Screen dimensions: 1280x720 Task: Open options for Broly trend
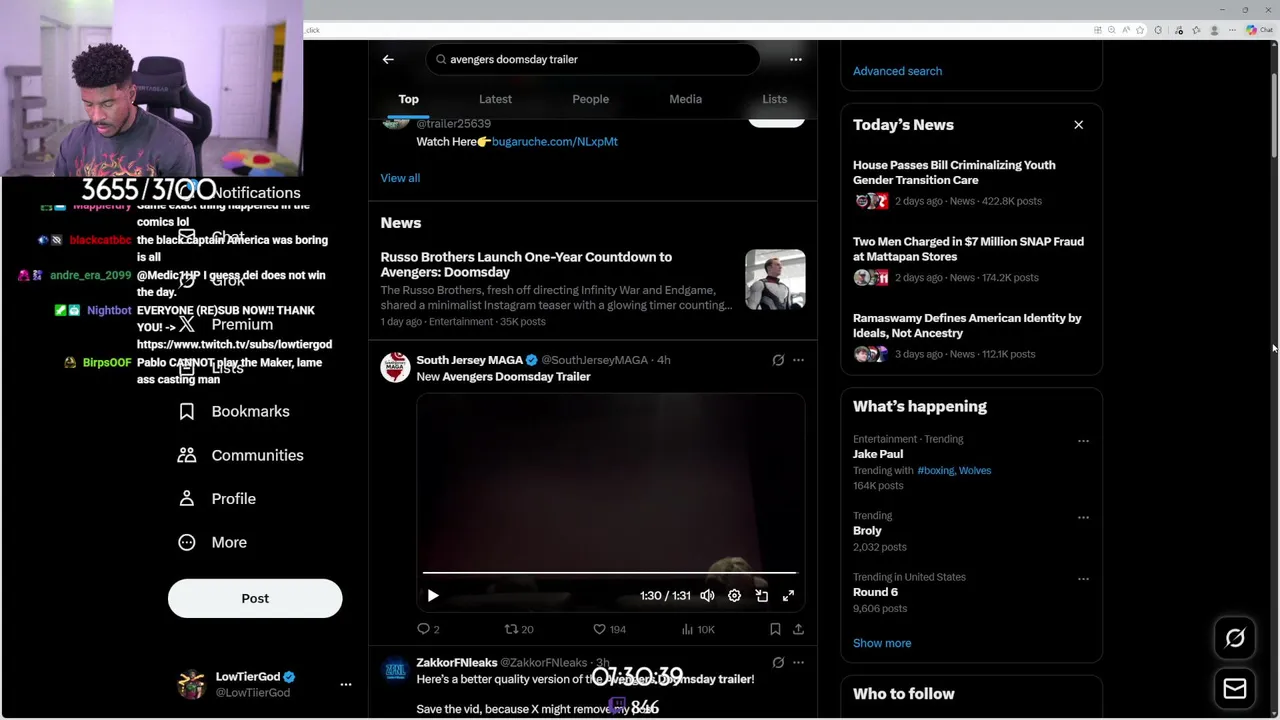click(x=1083, y=518)
